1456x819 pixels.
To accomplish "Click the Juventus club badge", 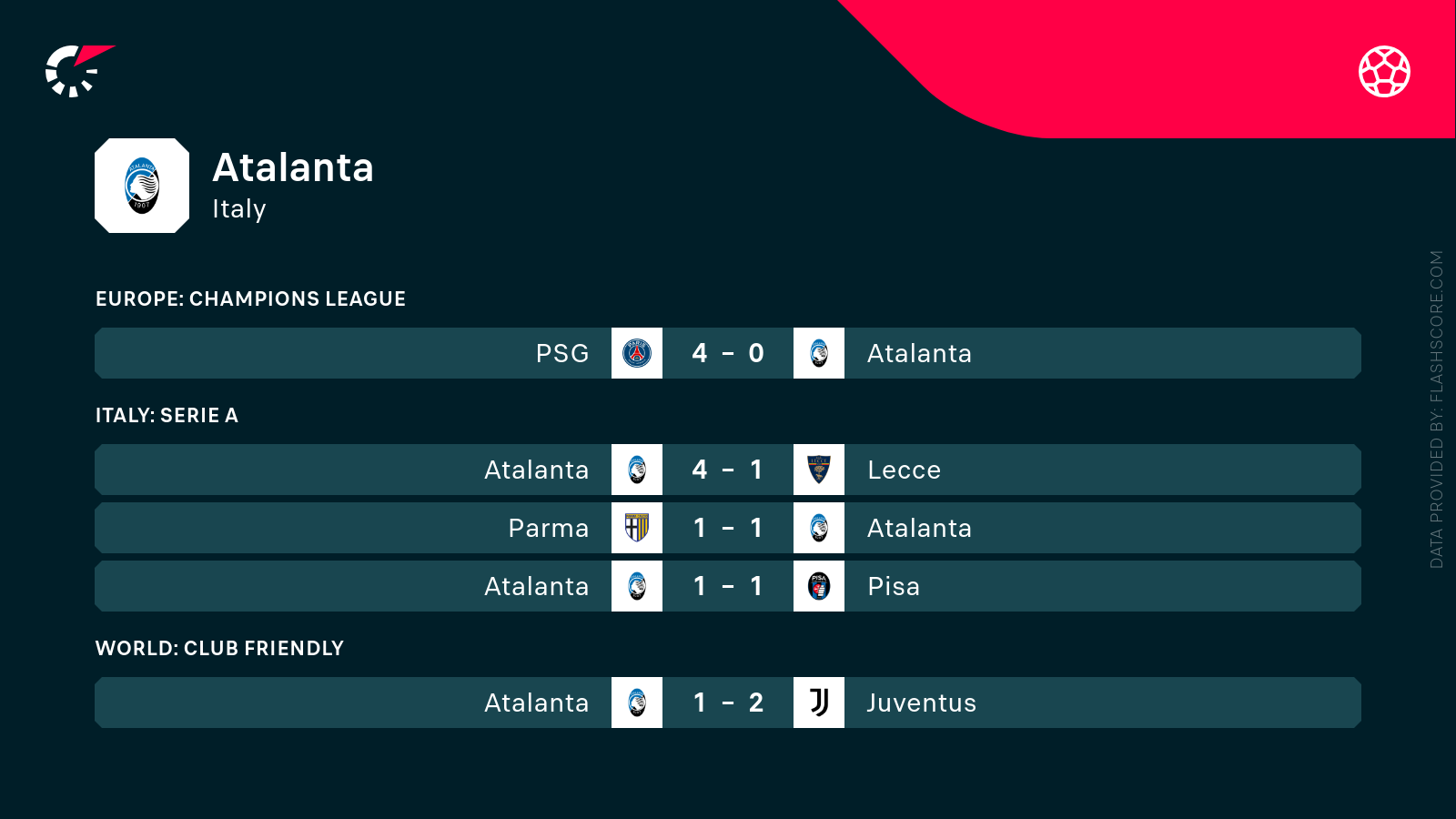I will click(x=819, y=703).
